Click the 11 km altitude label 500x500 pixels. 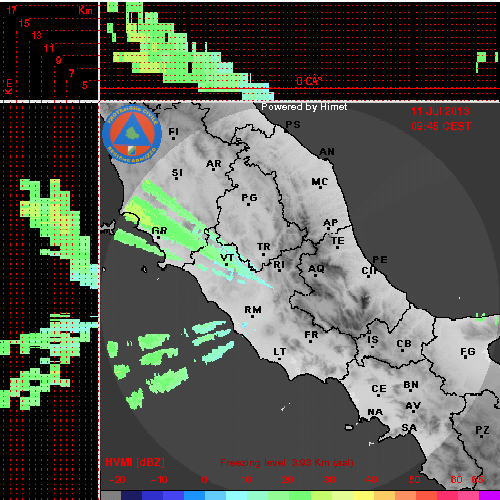click(49, 48)
